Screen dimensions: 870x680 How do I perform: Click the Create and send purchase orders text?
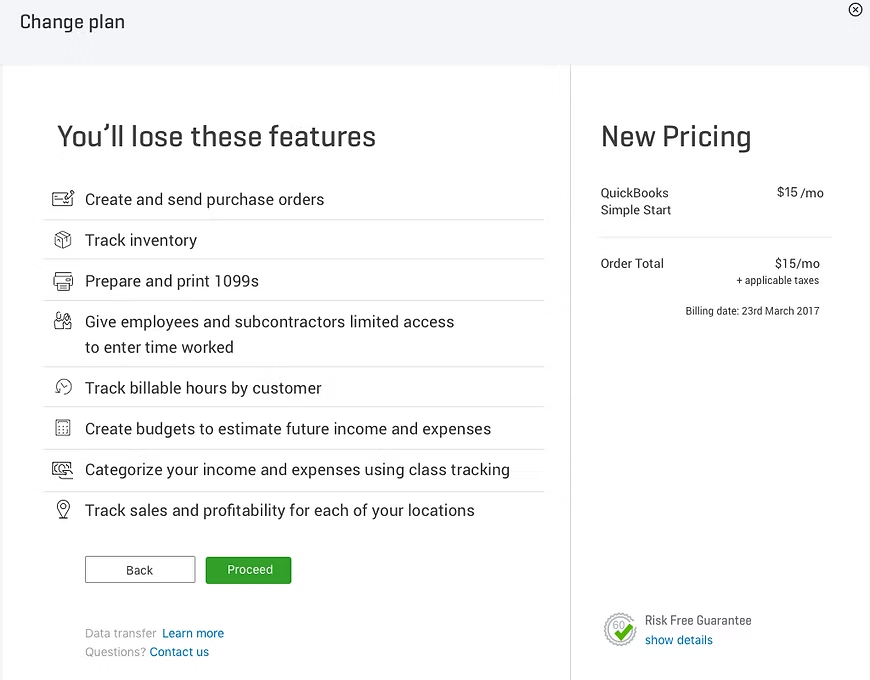click(x=204, y=200)
